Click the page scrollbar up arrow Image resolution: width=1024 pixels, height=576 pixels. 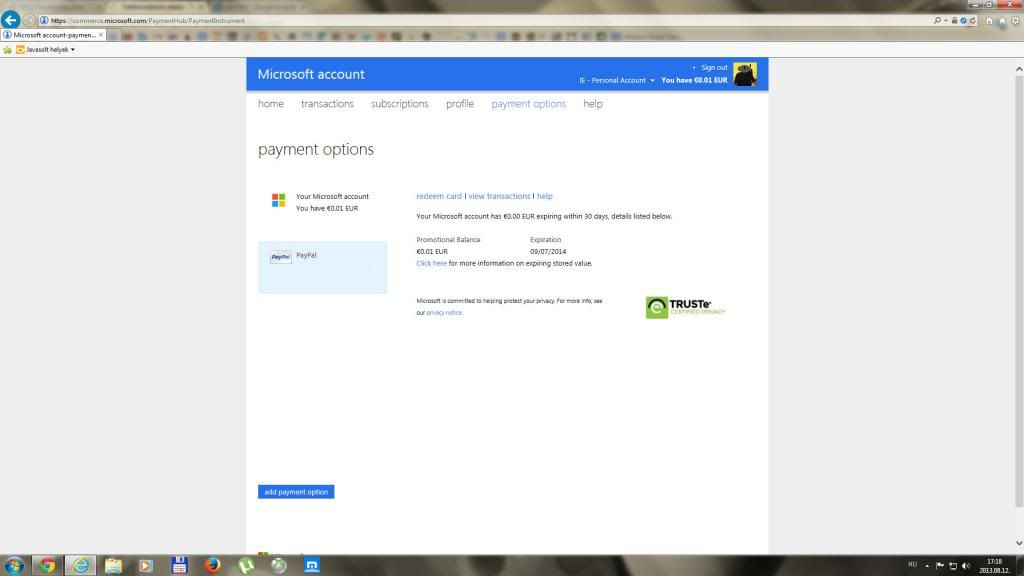(x=1019, y=69)
